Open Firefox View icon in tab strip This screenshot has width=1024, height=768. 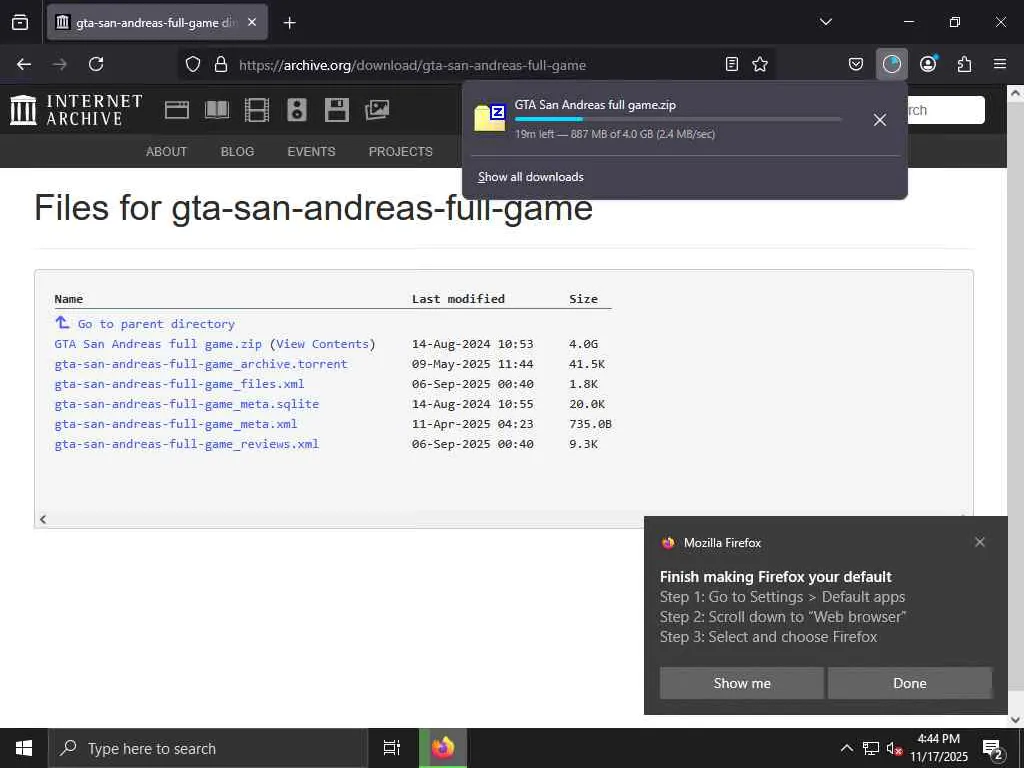click(20, 22)
